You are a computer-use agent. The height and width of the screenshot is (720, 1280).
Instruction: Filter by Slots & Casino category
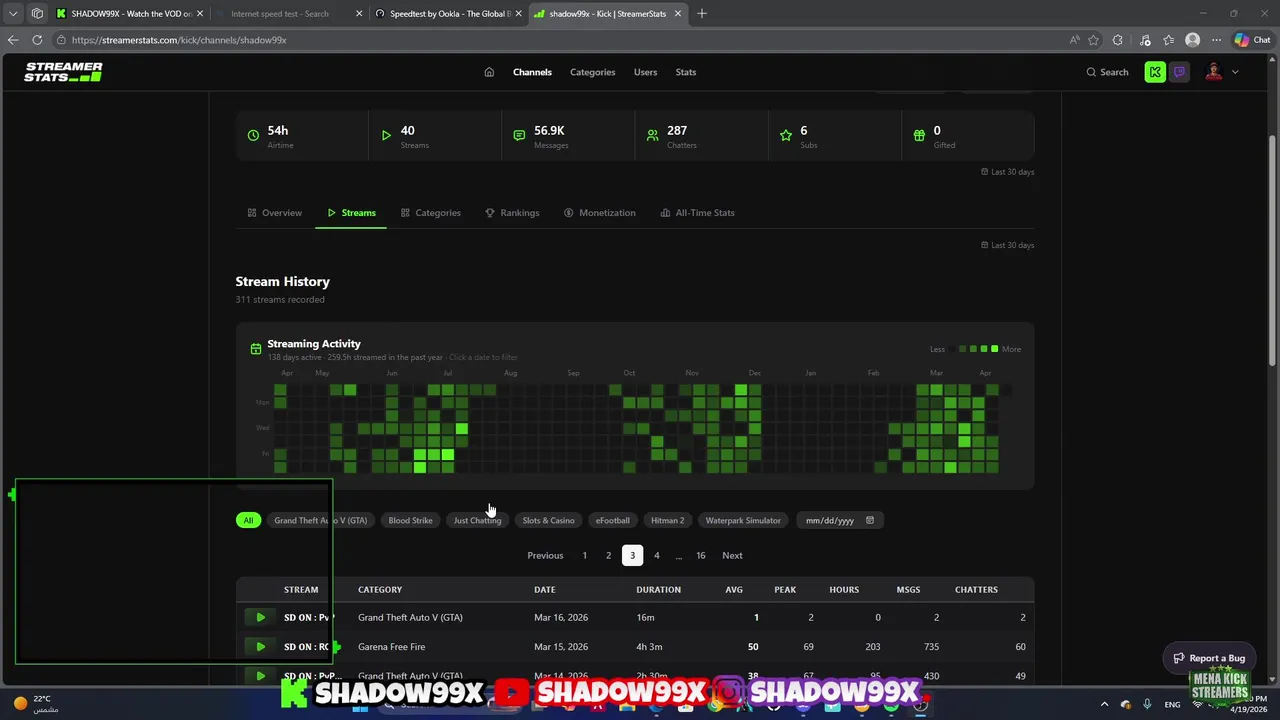point(548,520)
